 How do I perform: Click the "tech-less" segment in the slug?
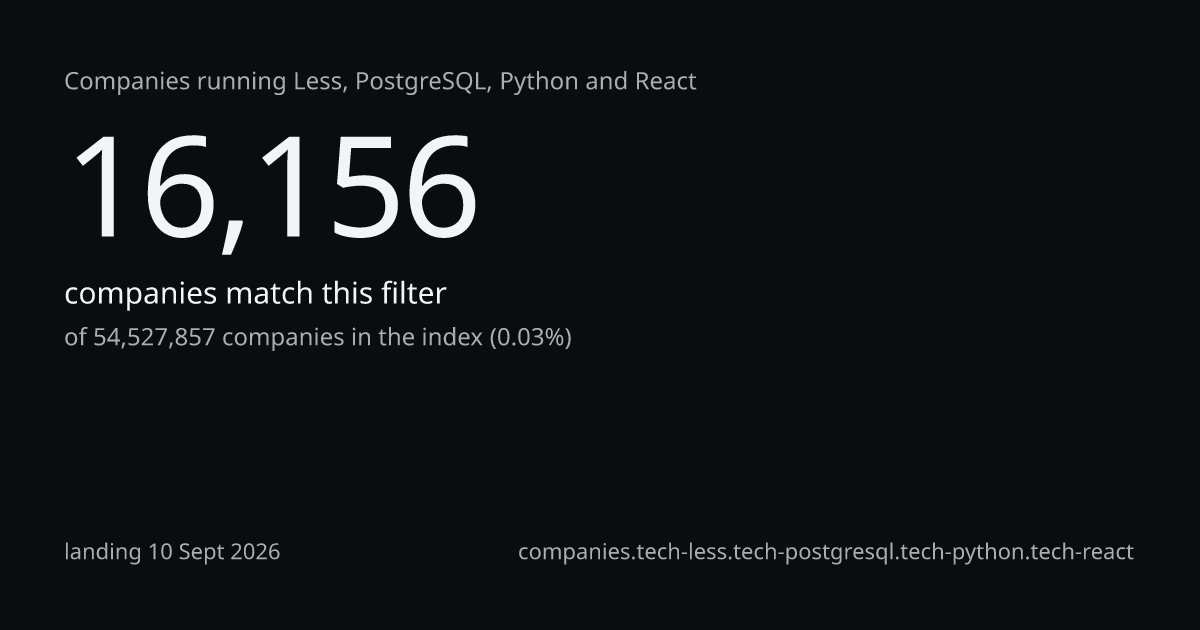(683, 552)
